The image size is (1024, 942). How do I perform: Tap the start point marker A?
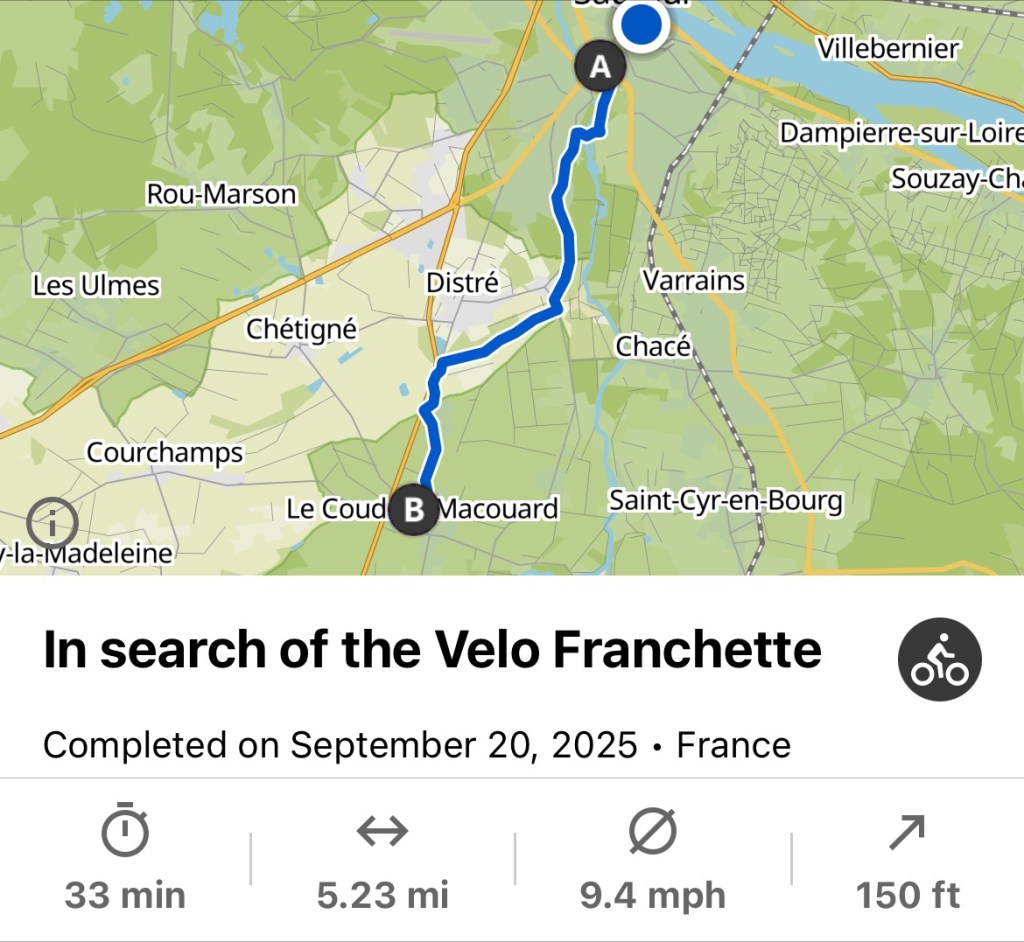600,68
